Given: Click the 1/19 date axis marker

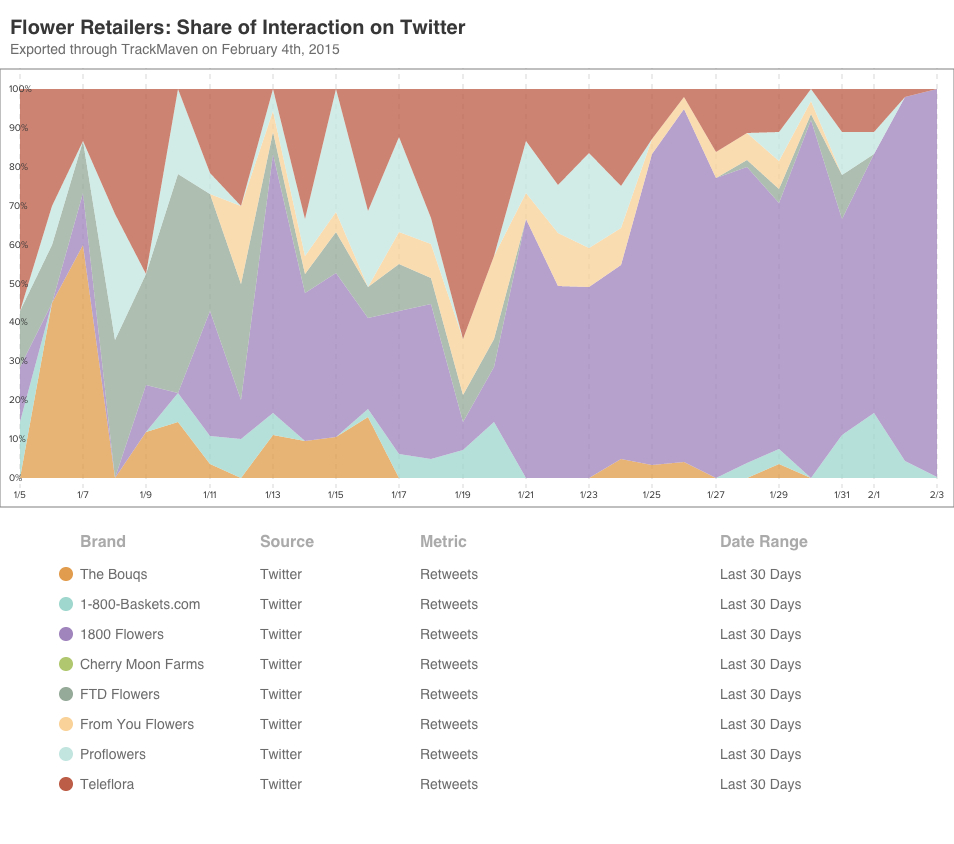Looking at the screenshot, I should click(462, 494).
